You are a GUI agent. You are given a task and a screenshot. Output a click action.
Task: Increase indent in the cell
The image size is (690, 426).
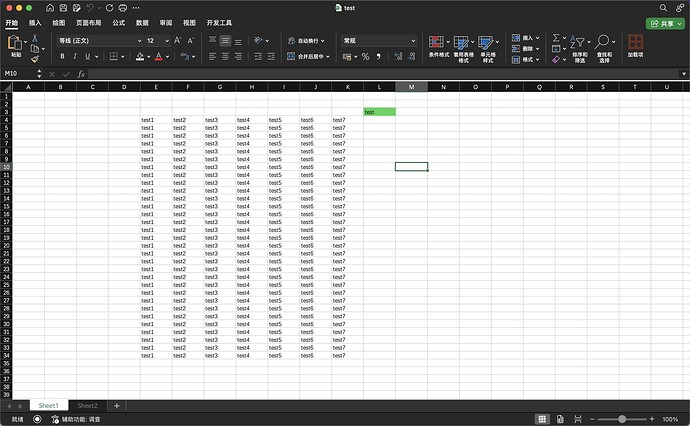point(271,56)
